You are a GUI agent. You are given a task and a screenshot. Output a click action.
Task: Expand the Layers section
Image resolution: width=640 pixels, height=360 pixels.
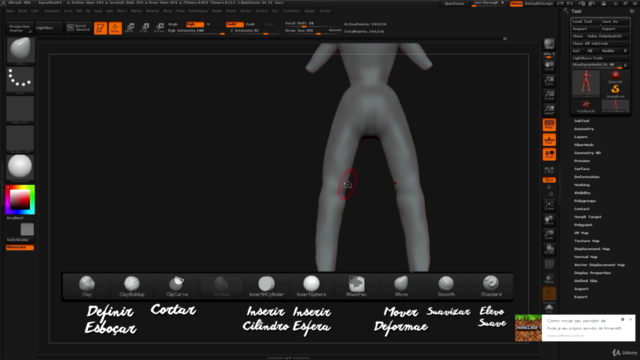coord(581,137)
